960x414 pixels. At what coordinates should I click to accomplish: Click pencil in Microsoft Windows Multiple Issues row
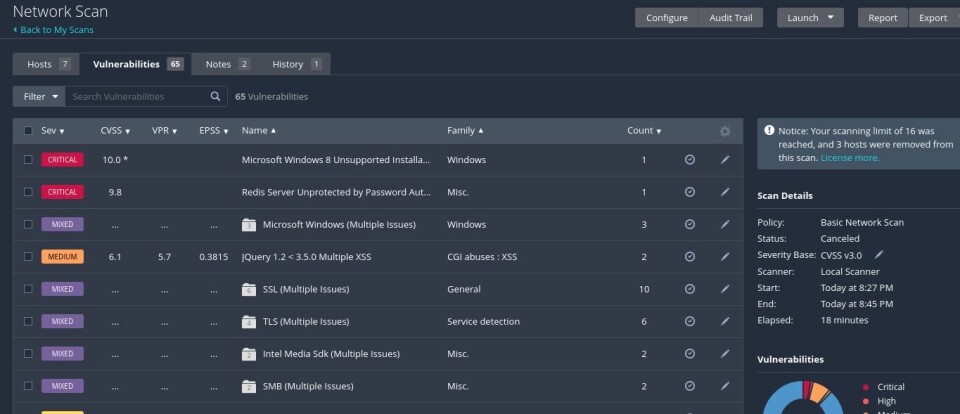(725, 224)
